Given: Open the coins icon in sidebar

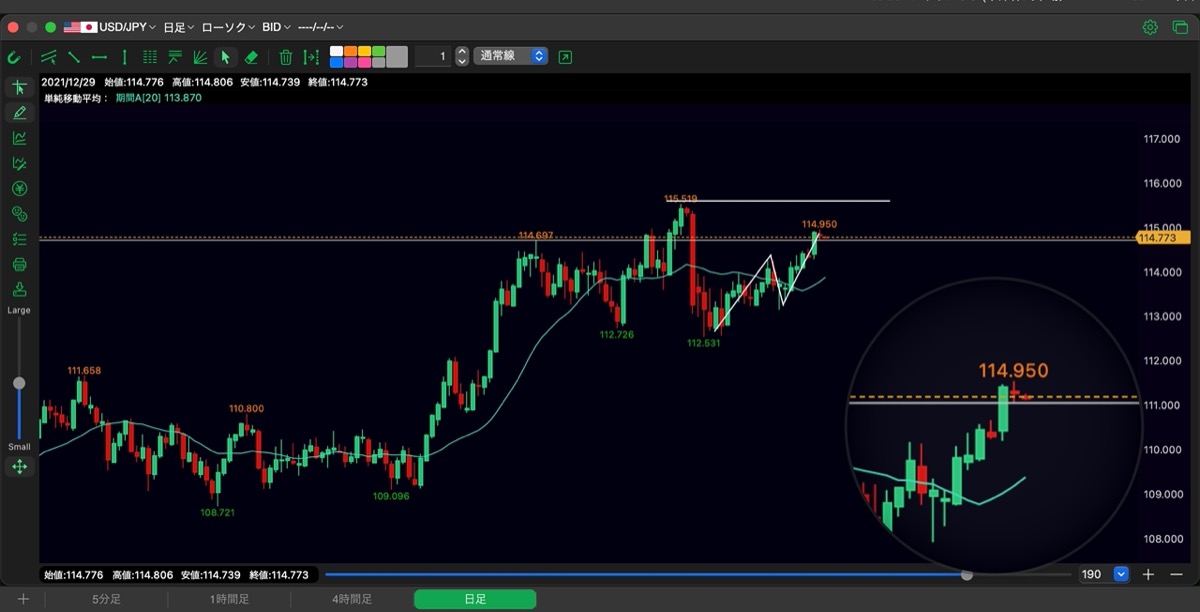Looking at the screenshot, I should tap(19, 214).
